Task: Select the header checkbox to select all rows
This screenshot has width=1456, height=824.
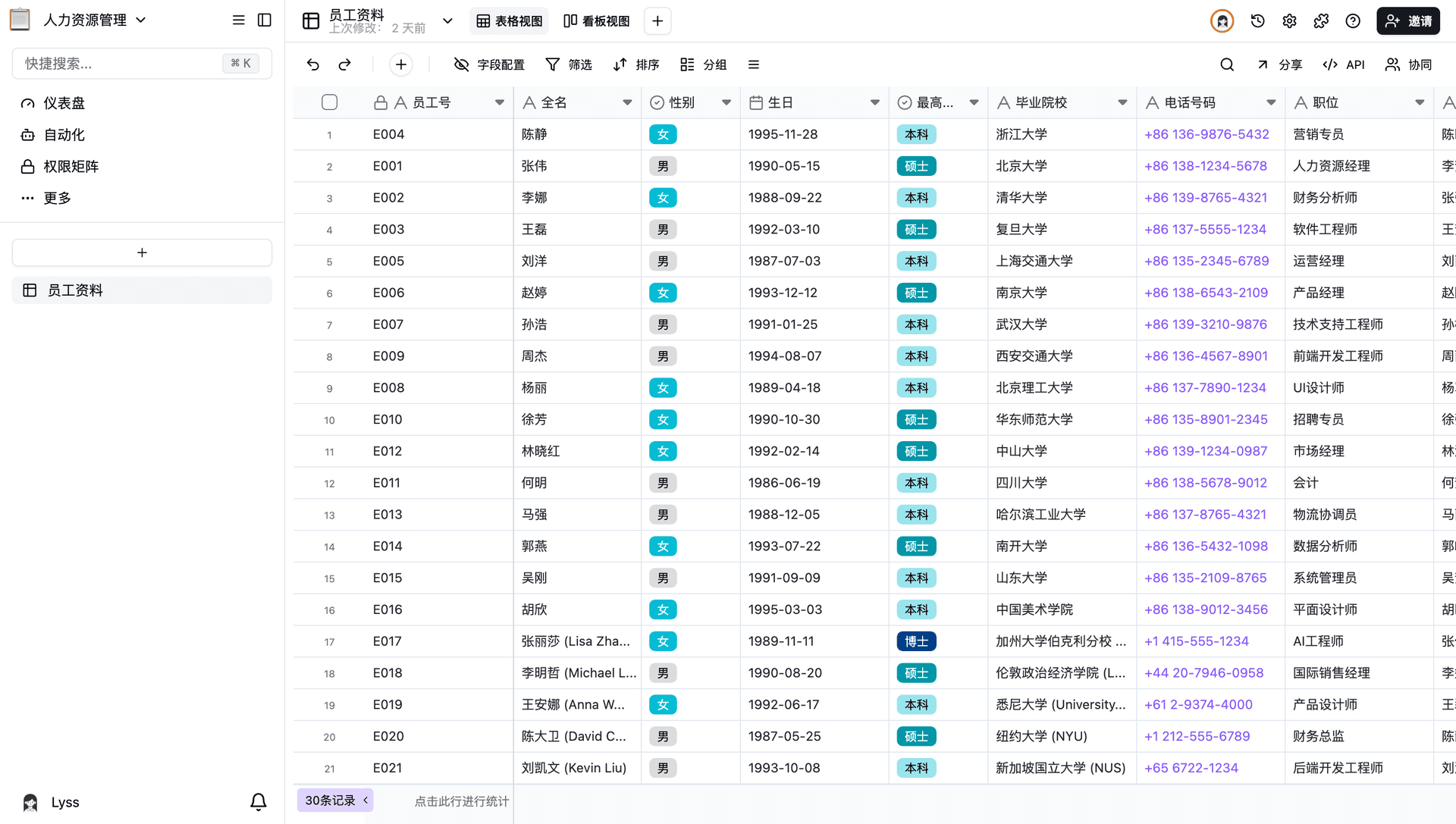Action: point(329,102)
